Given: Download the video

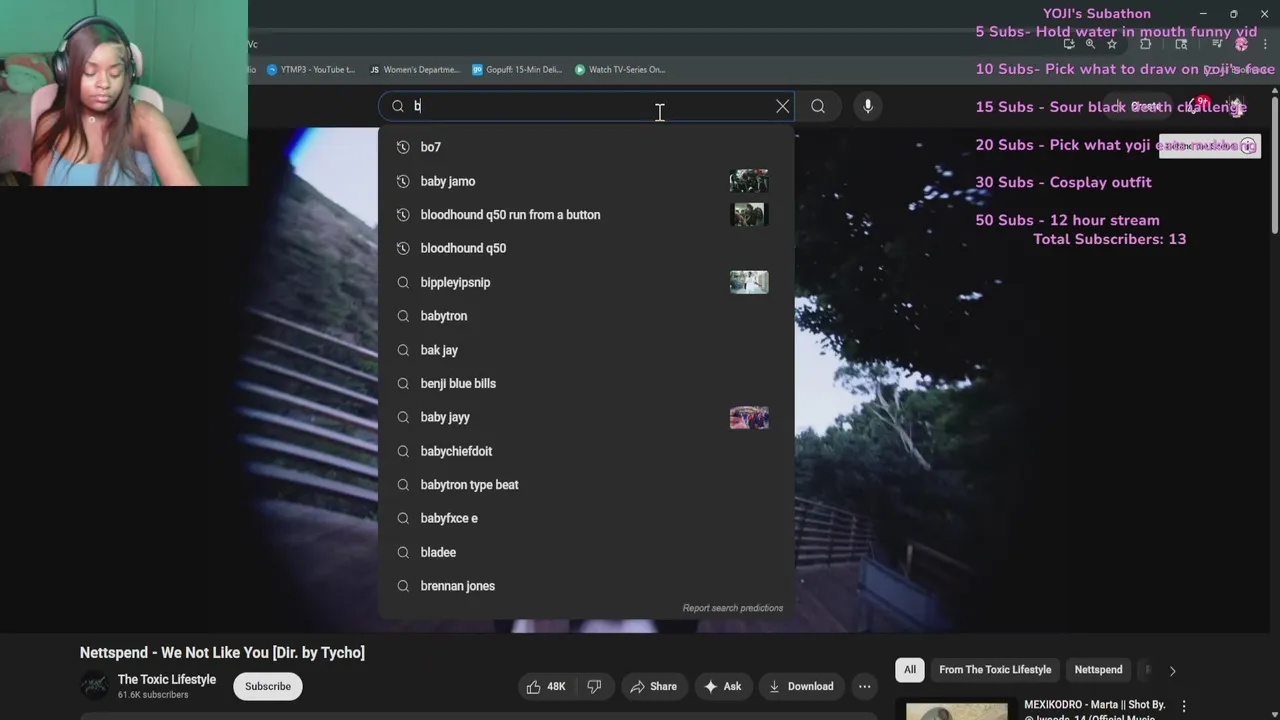Looking at the screenshot, I should [801, 686].
